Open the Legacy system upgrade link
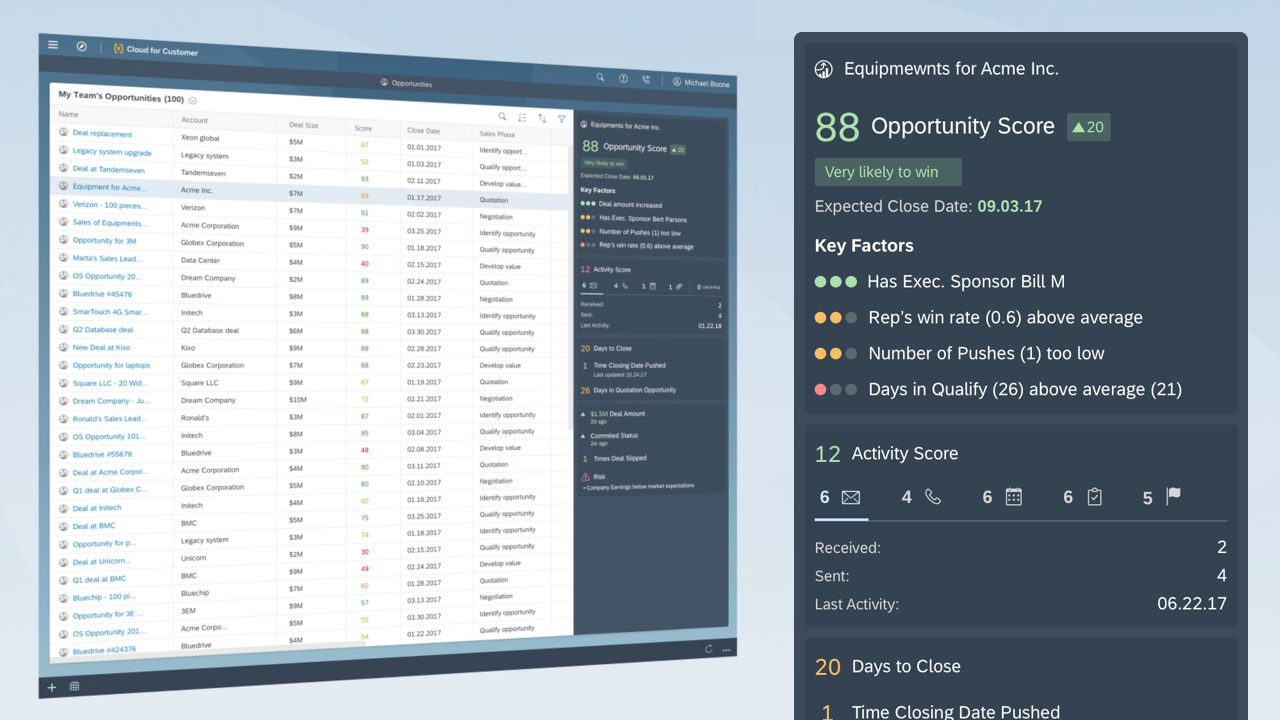This screenshot has height=720, width=1280. 112,152
